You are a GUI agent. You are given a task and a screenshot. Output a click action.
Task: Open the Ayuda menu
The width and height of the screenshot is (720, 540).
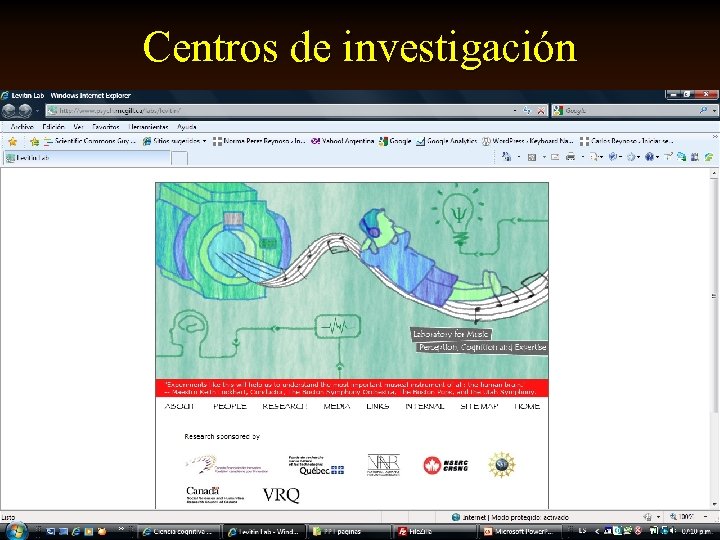pos(187,127)
